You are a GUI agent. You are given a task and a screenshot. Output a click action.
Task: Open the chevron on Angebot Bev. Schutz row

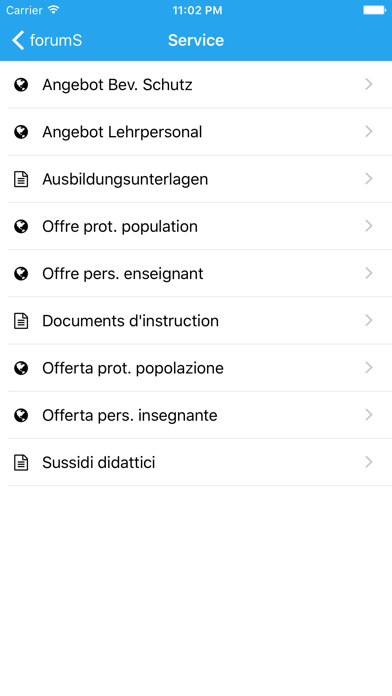(x=368, y=84)
